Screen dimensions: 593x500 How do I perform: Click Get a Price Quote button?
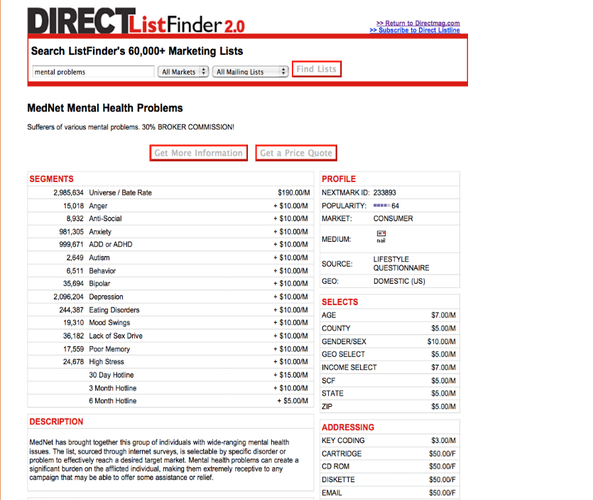coord(296,153)
